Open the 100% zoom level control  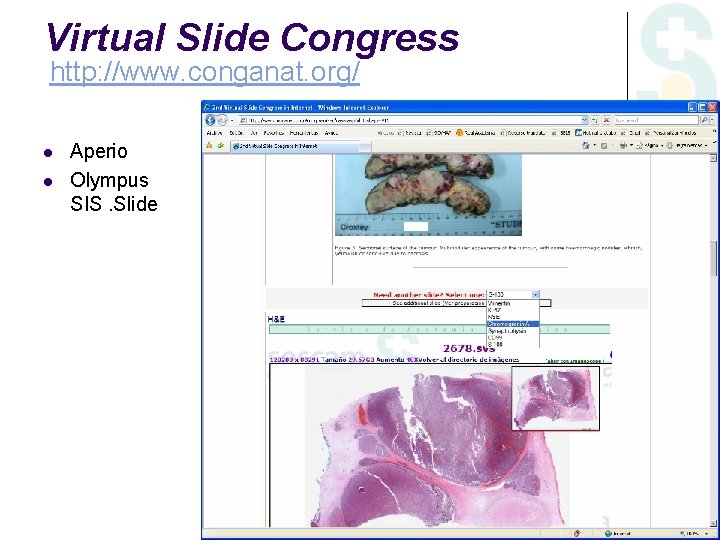pos(696,534)
